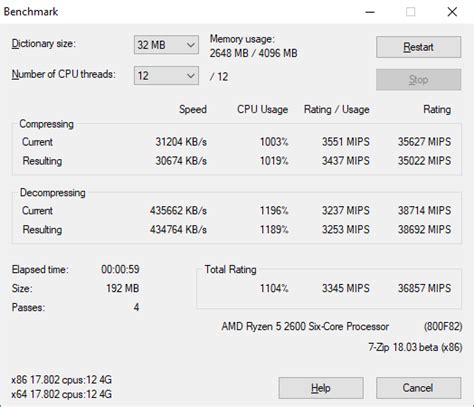This screenshot has width=474, height=407.
Task: Click the Restart button
Action: (419, 47)
